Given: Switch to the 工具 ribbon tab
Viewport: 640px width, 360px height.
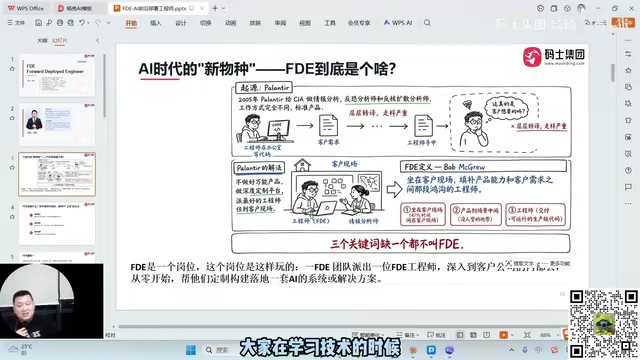Looking at the screenshot, I should tap(330, 23).
